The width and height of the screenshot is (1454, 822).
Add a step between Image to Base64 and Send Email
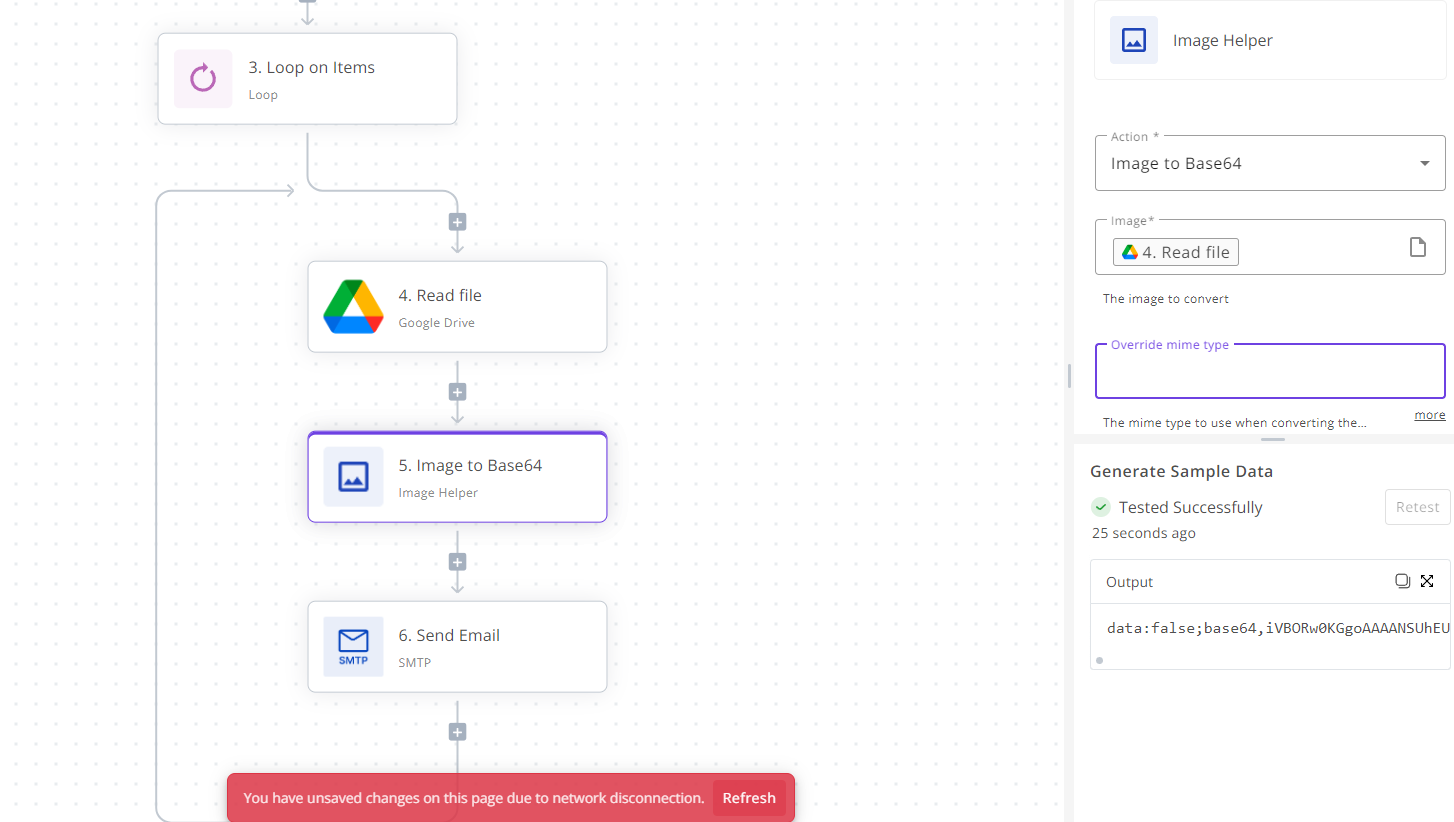(x=457, y=562)
